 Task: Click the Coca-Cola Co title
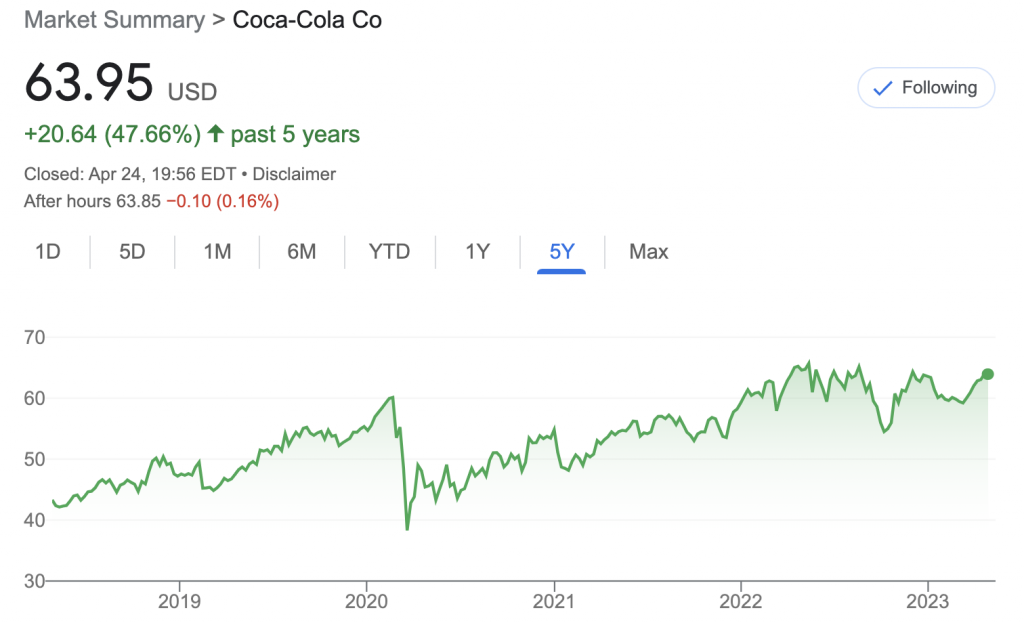coord(307,20)
